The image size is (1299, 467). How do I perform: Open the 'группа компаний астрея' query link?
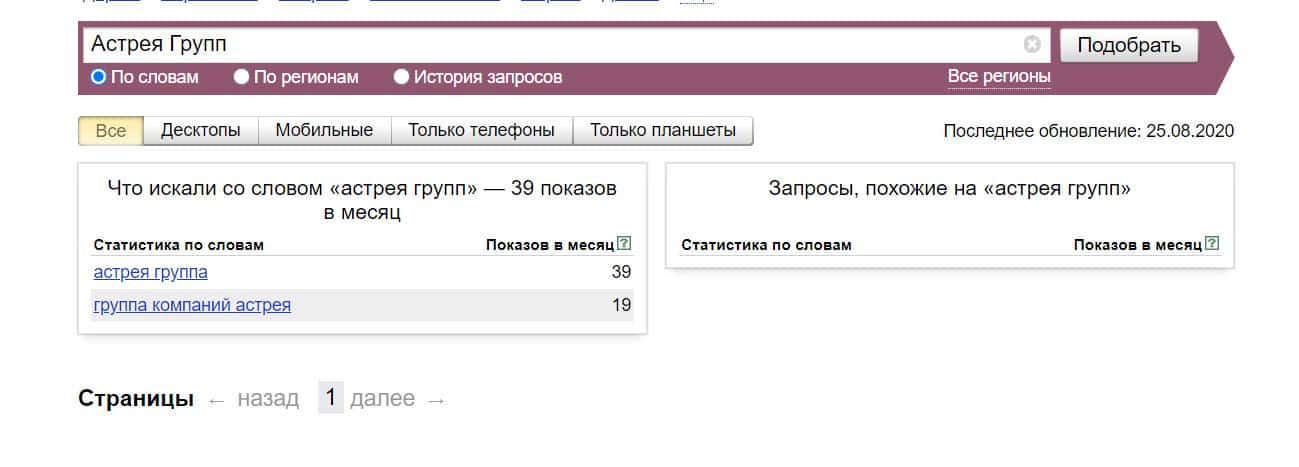point(192,305)
